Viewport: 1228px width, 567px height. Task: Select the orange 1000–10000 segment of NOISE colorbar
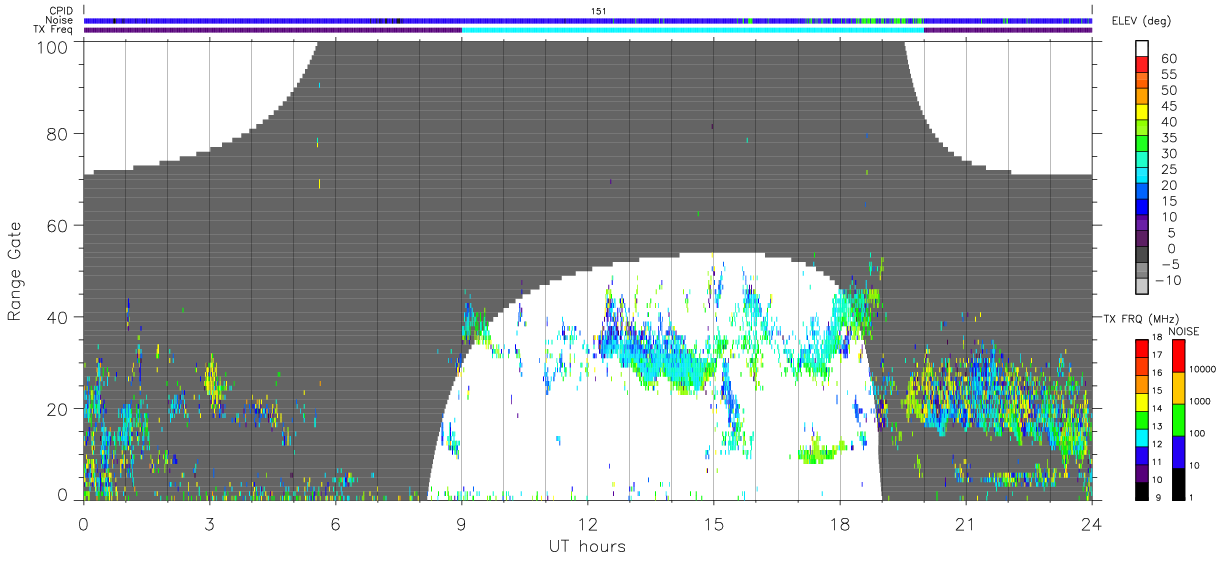(x=1177, y=387)
